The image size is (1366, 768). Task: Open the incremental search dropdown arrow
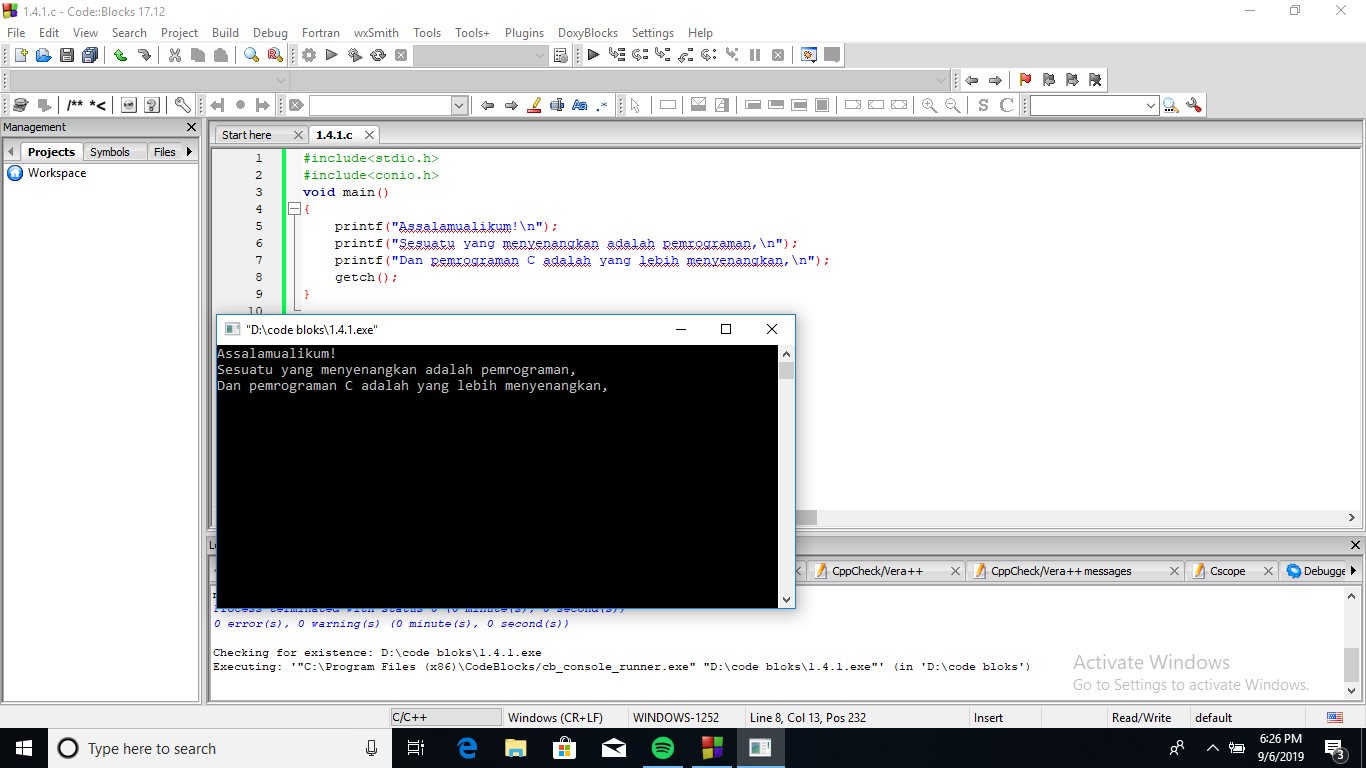(x=459, y=105)
